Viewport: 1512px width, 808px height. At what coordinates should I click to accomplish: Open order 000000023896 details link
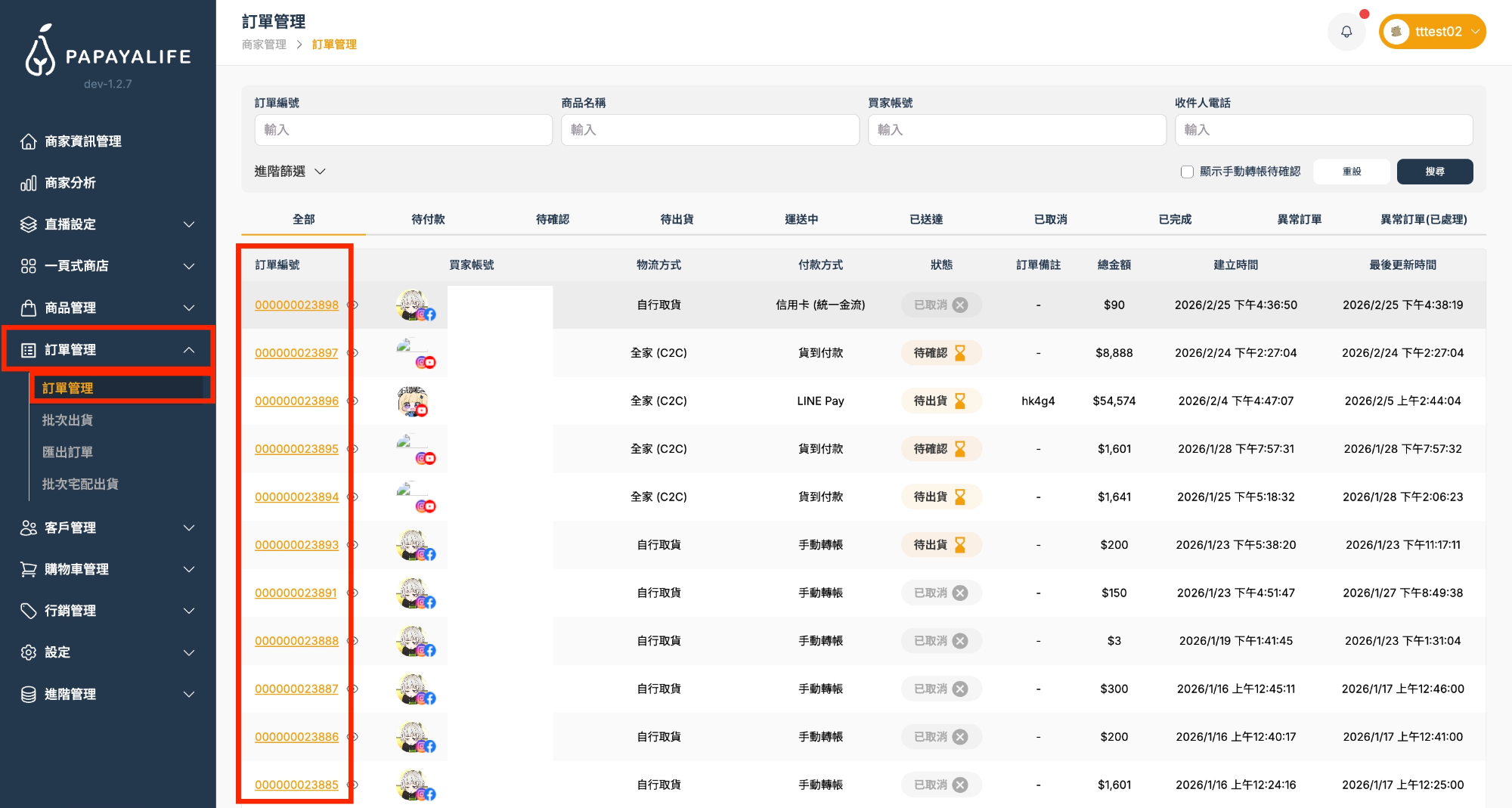pos(296,401)
